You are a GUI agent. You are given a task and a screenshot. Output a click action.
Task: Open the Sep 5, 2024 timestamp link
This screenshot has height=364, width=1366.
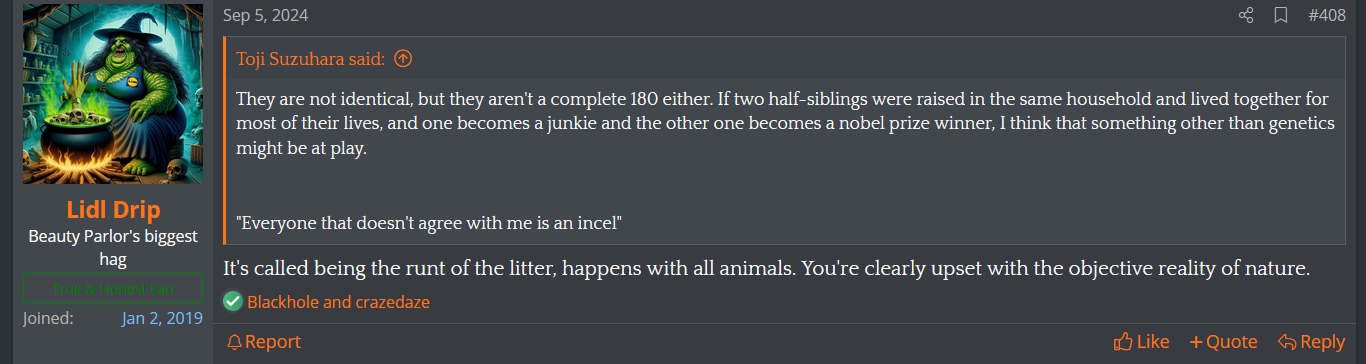pyautogui.click(x=265, y=15)
